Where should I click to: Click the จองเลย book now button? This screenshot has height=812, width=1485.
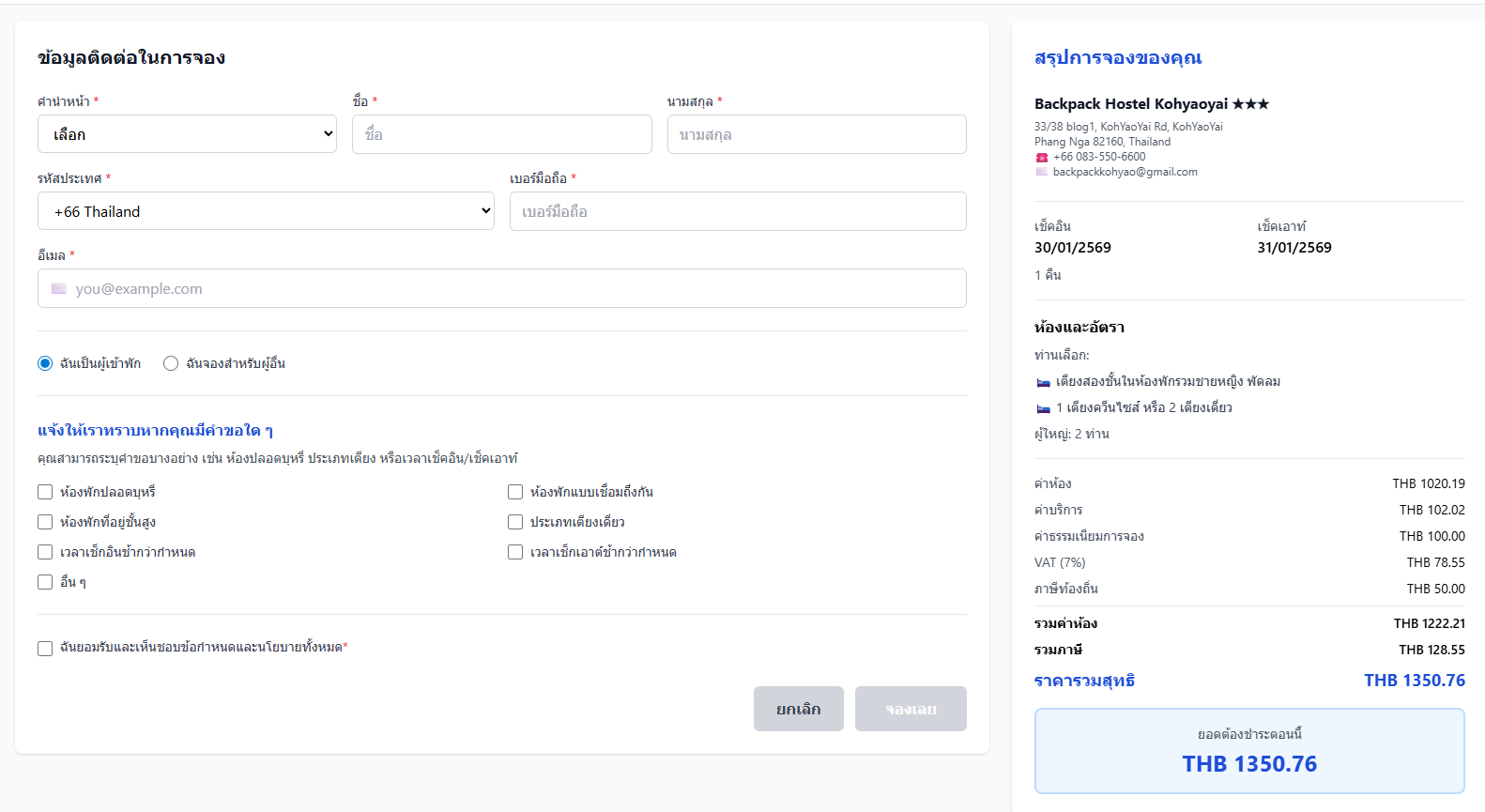click(x=911, y=709)
